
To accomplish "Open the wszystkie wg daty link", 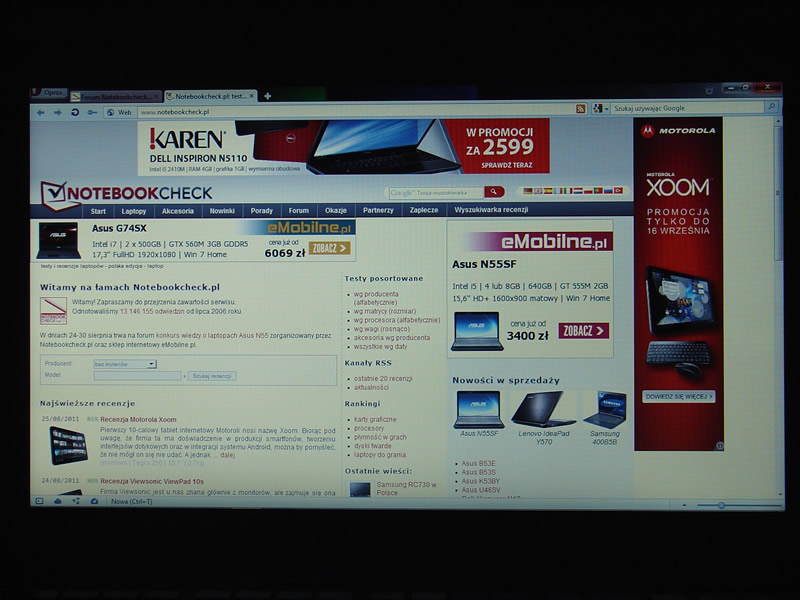I will coord(380,346).
